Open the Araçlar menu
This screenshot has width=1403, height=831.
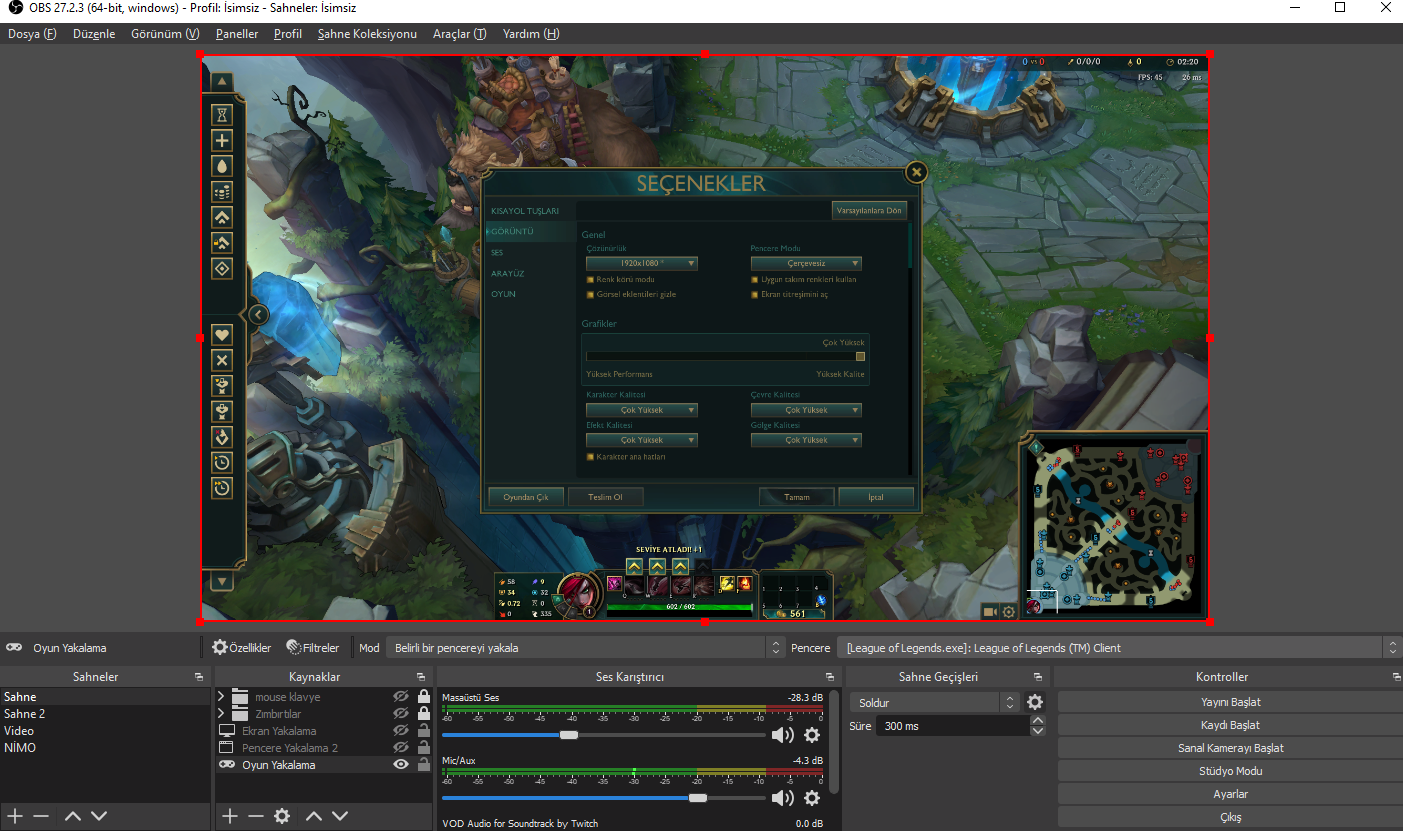point(459,34)
